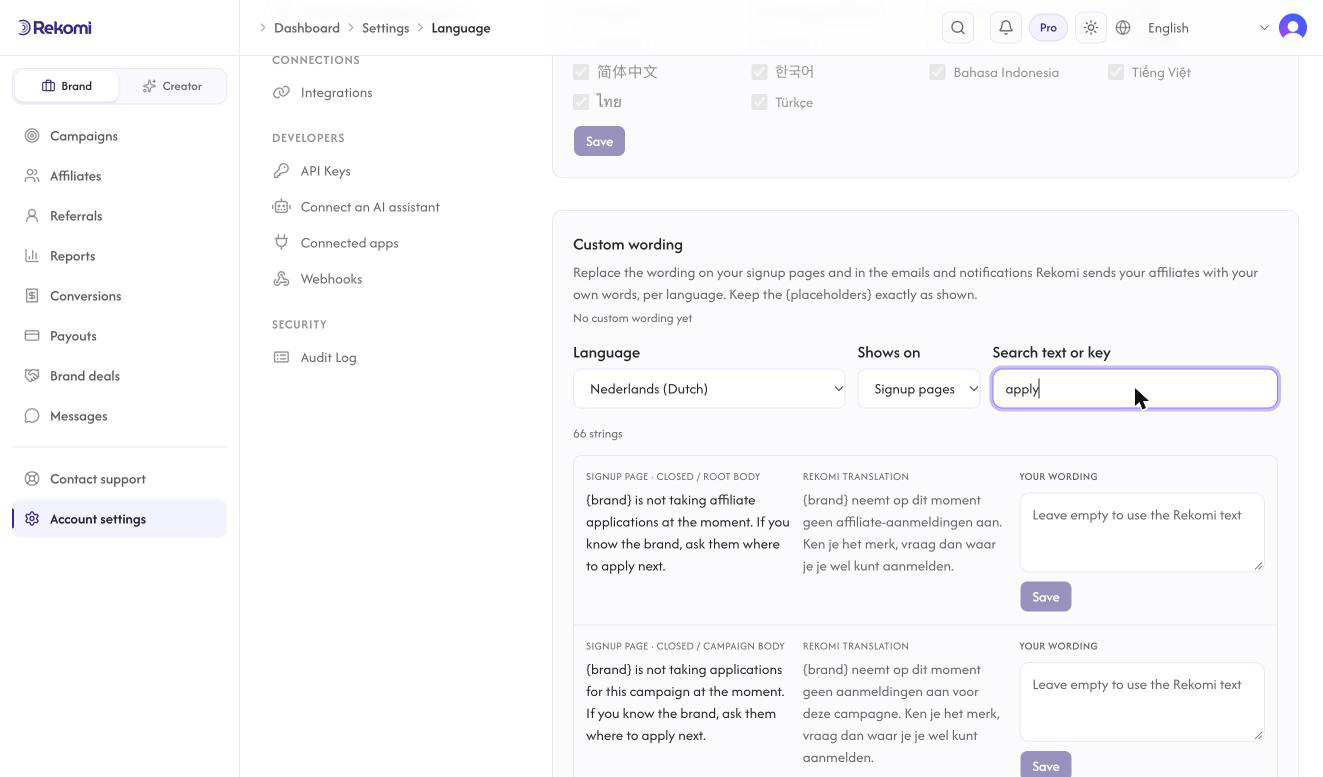Go to Dashboard in the breadcrumb

(x=307, y=28)
